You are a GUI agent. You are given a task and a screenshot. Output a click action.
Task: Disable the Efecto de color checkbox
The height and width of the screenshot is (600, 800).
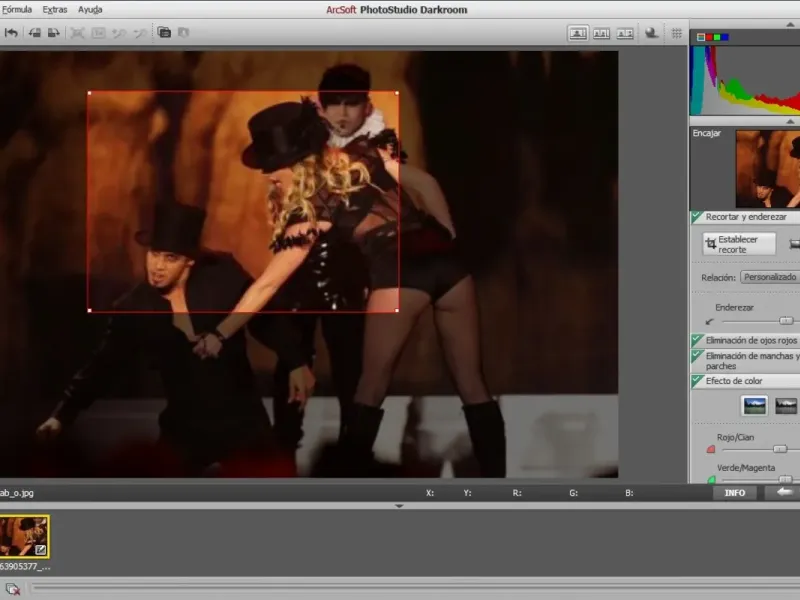[x=697, y=381]
